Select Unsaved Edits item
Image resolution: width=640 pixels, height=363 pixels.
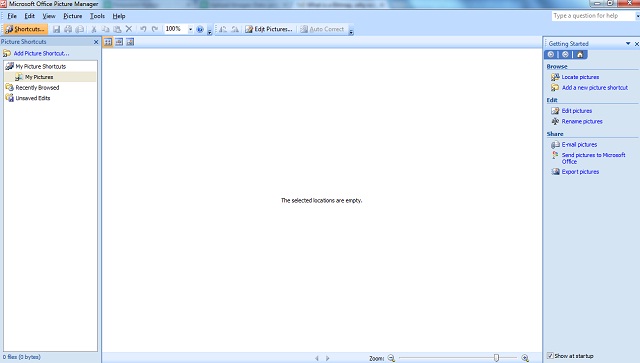33,98
